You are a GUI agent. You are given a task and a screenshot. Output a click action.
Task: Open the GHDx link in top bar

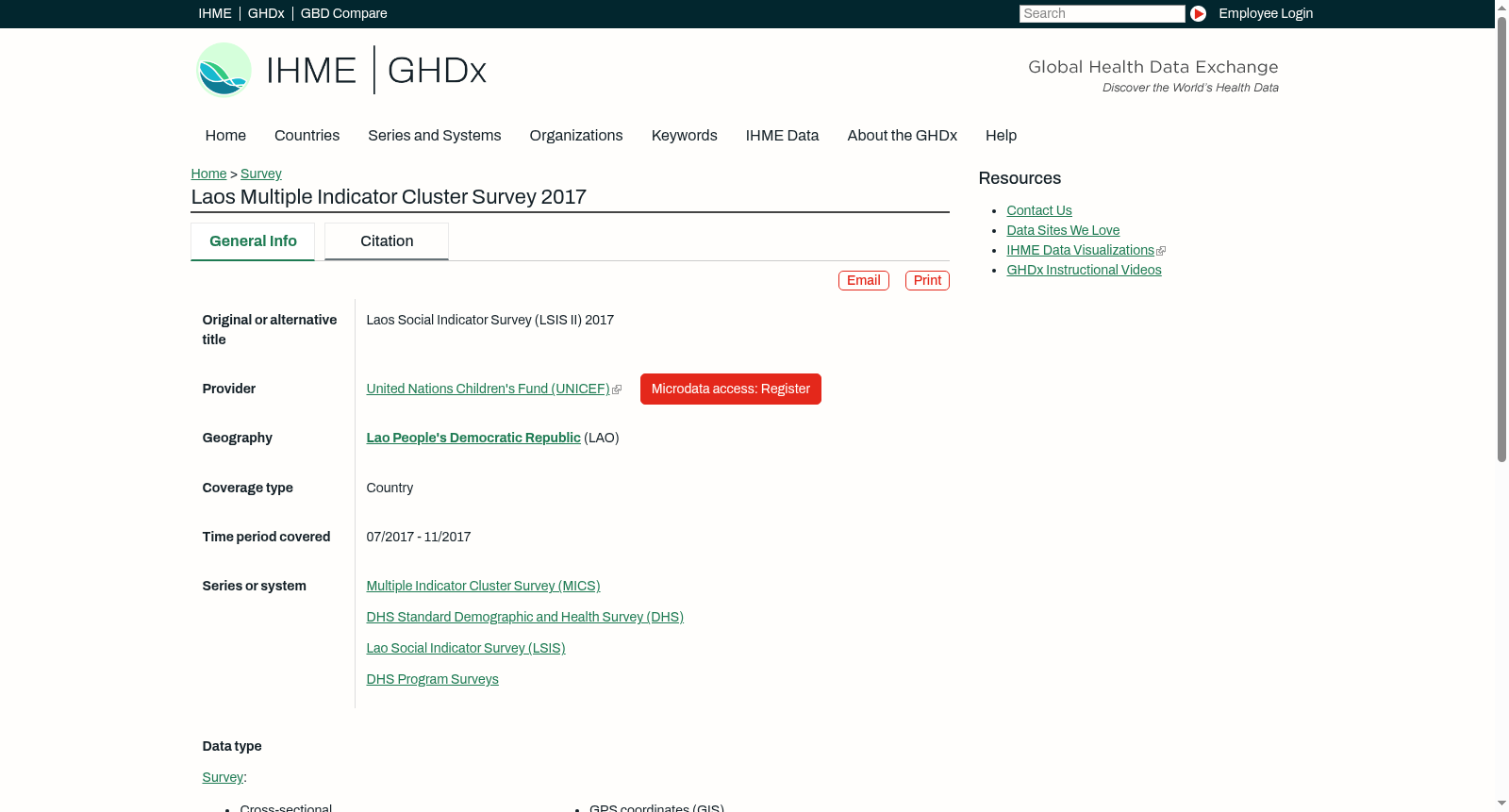(266, 13)
